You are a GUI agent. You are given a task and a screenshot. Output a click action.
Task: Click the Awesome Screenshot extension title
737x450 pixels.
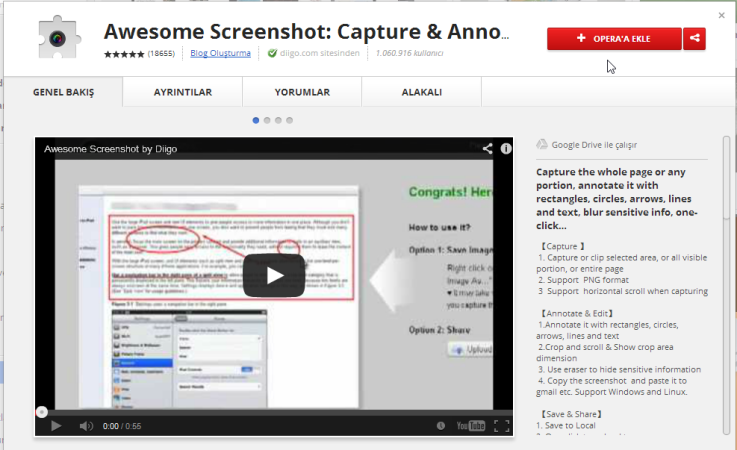tap(306, 32)
